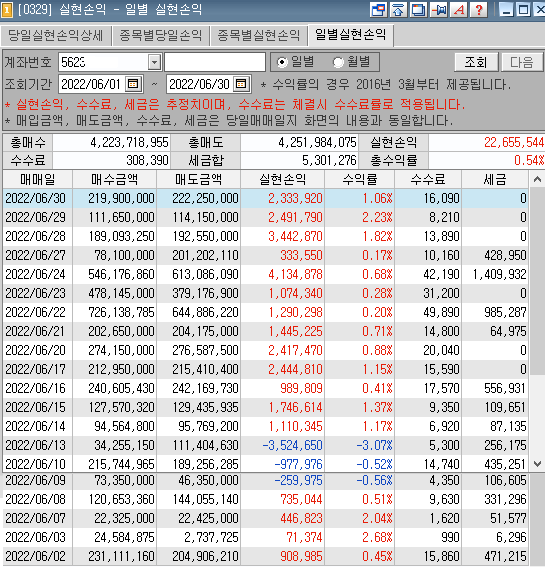Click the 수익률 column header

click(x=360, y=179)
